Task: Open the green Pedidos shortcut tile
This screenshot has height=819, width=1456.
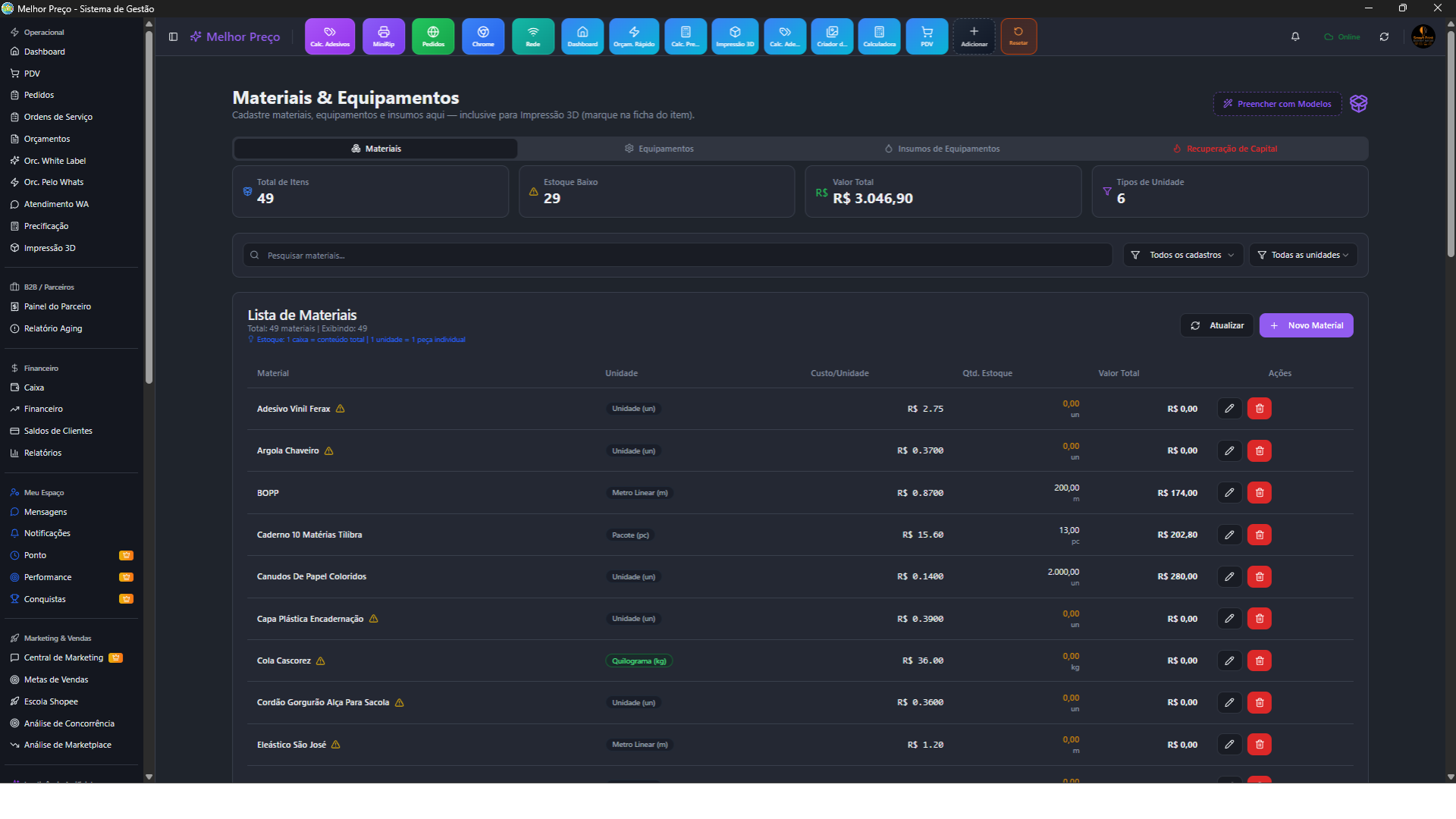Action: click(433, 36)
